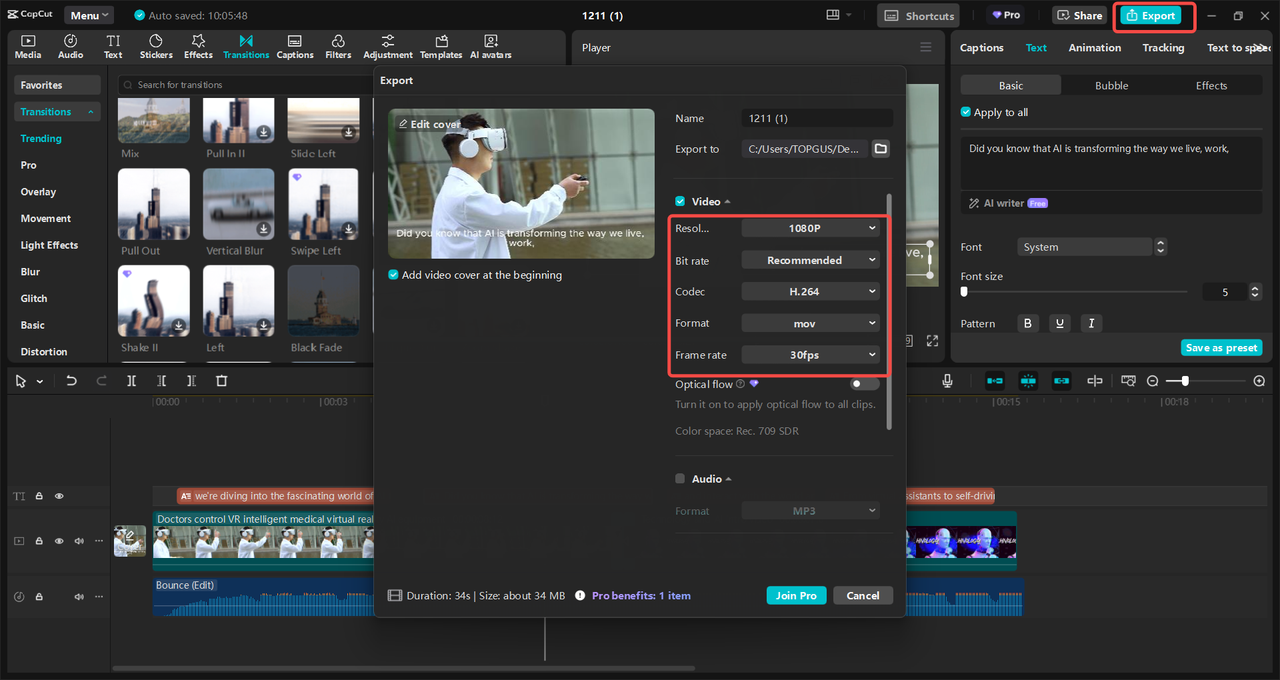Switch to the Captions tab in right panel
1280x680 pixels.
coord(981,47)
